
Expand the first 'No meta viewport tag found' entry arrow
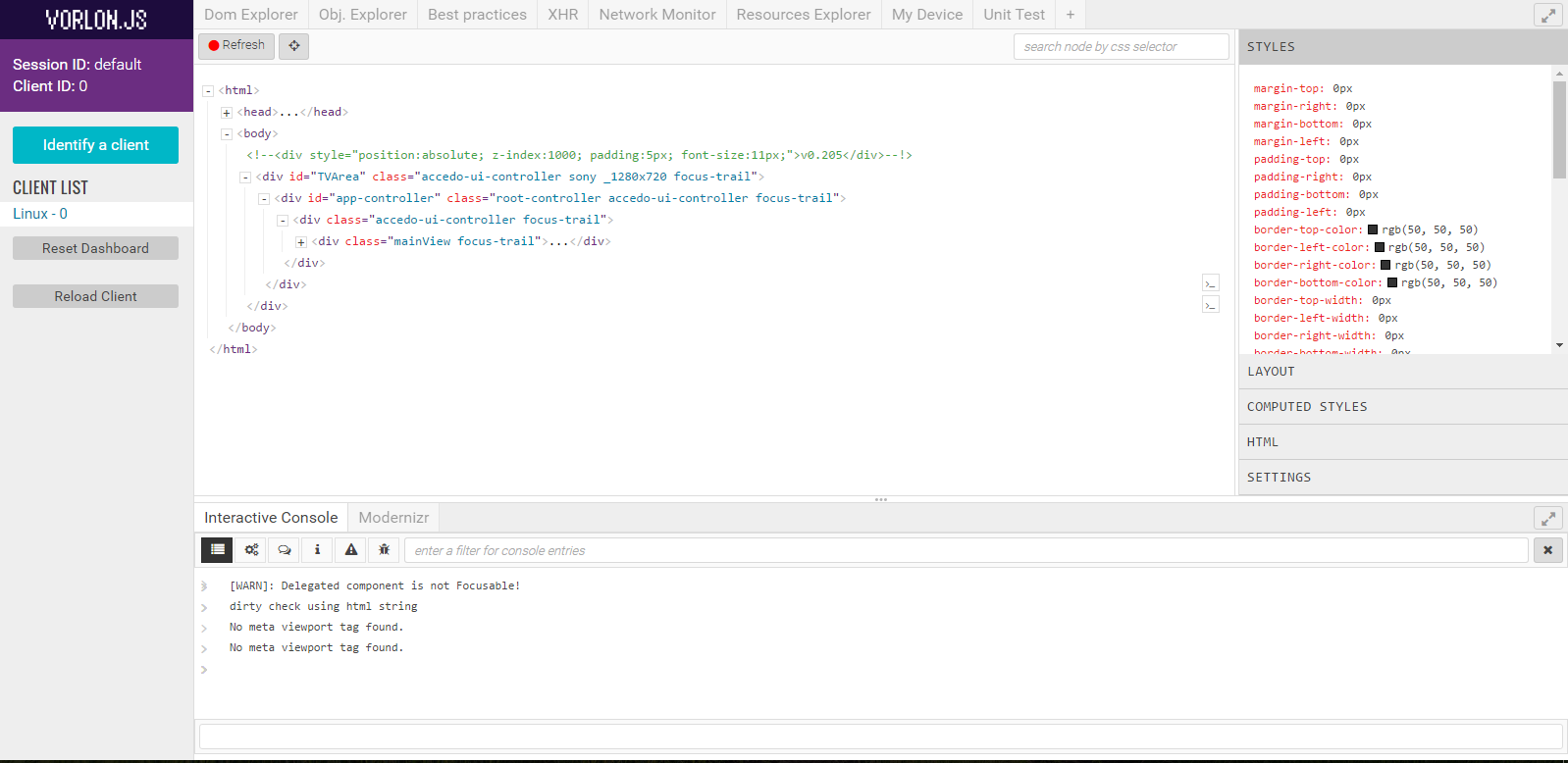pyautogui.click(x=204, y=628)
